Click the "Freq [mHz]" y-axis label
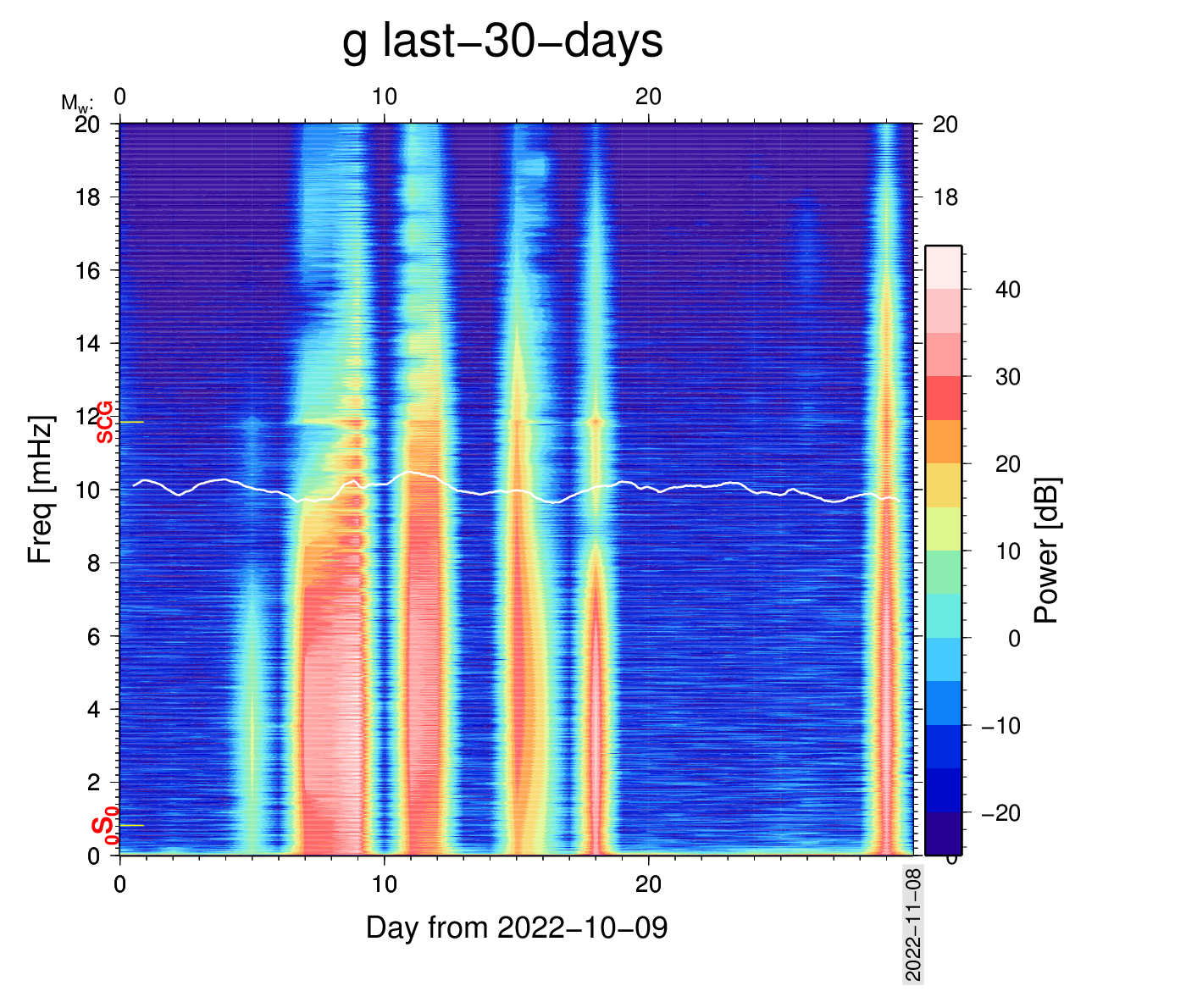The width and height of the screenshot is (1186, 1008). click(x=41, y=489)
